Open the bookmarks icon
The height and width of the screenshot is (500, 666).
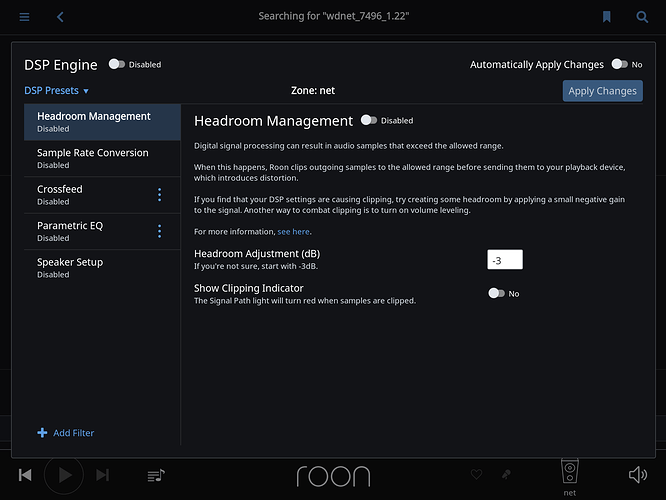607,17
